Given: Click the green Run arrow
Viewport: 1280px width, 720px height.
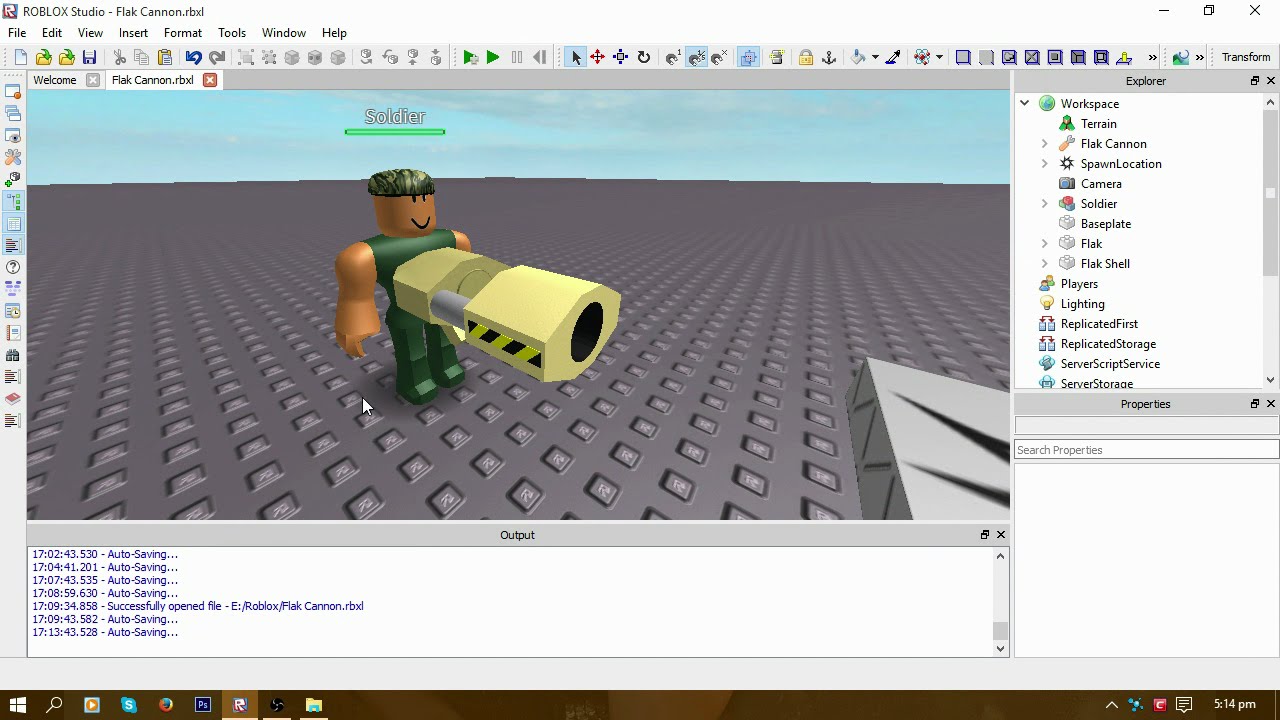Looking at the screenshot, I should tap(493, 58).
